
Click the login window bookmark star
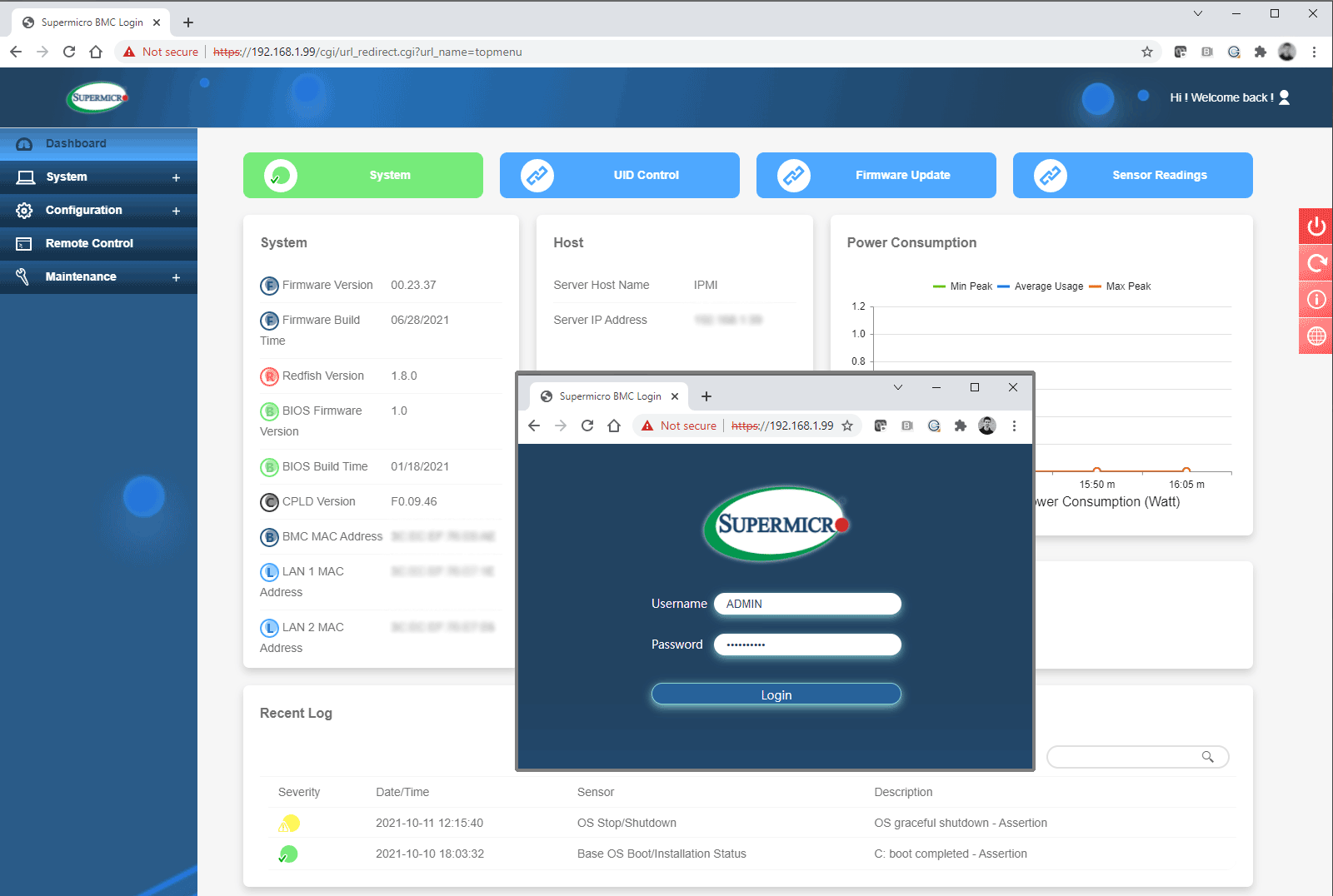point(847,426)
